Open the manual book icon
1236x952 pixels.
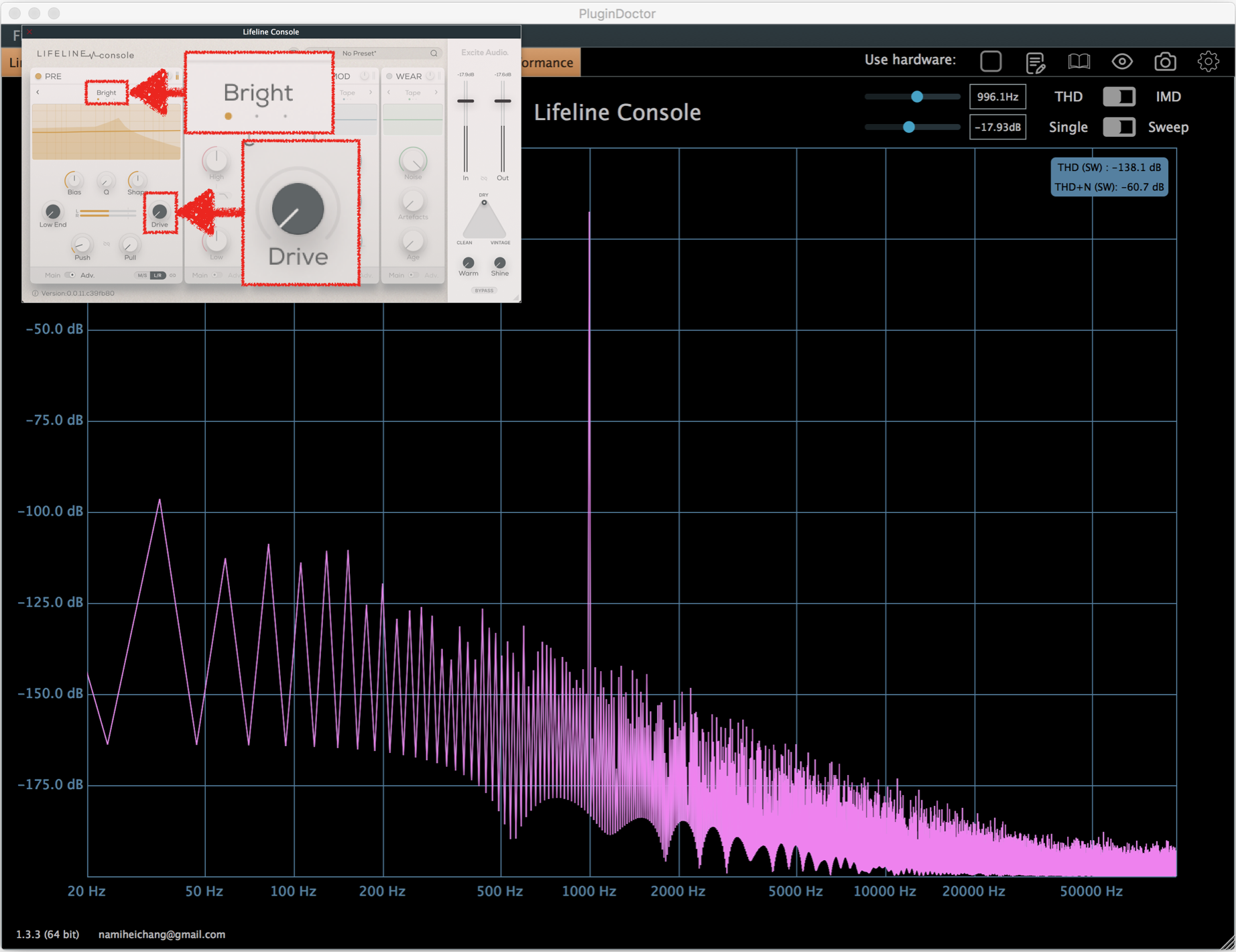[1078, 62]
